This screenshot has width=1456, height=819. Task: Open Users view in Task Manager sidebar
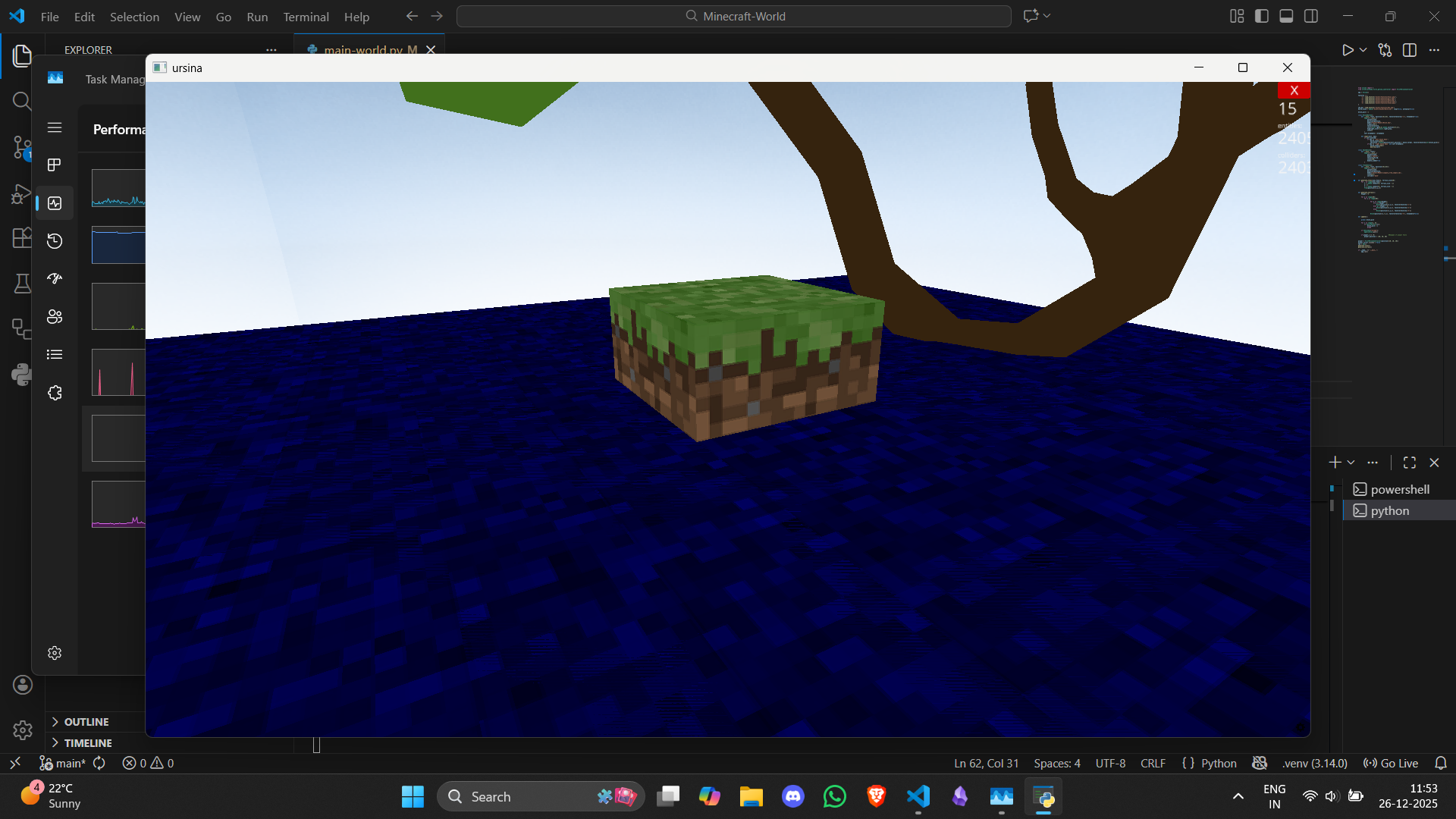pyautogui.click(x=54, y=316)
